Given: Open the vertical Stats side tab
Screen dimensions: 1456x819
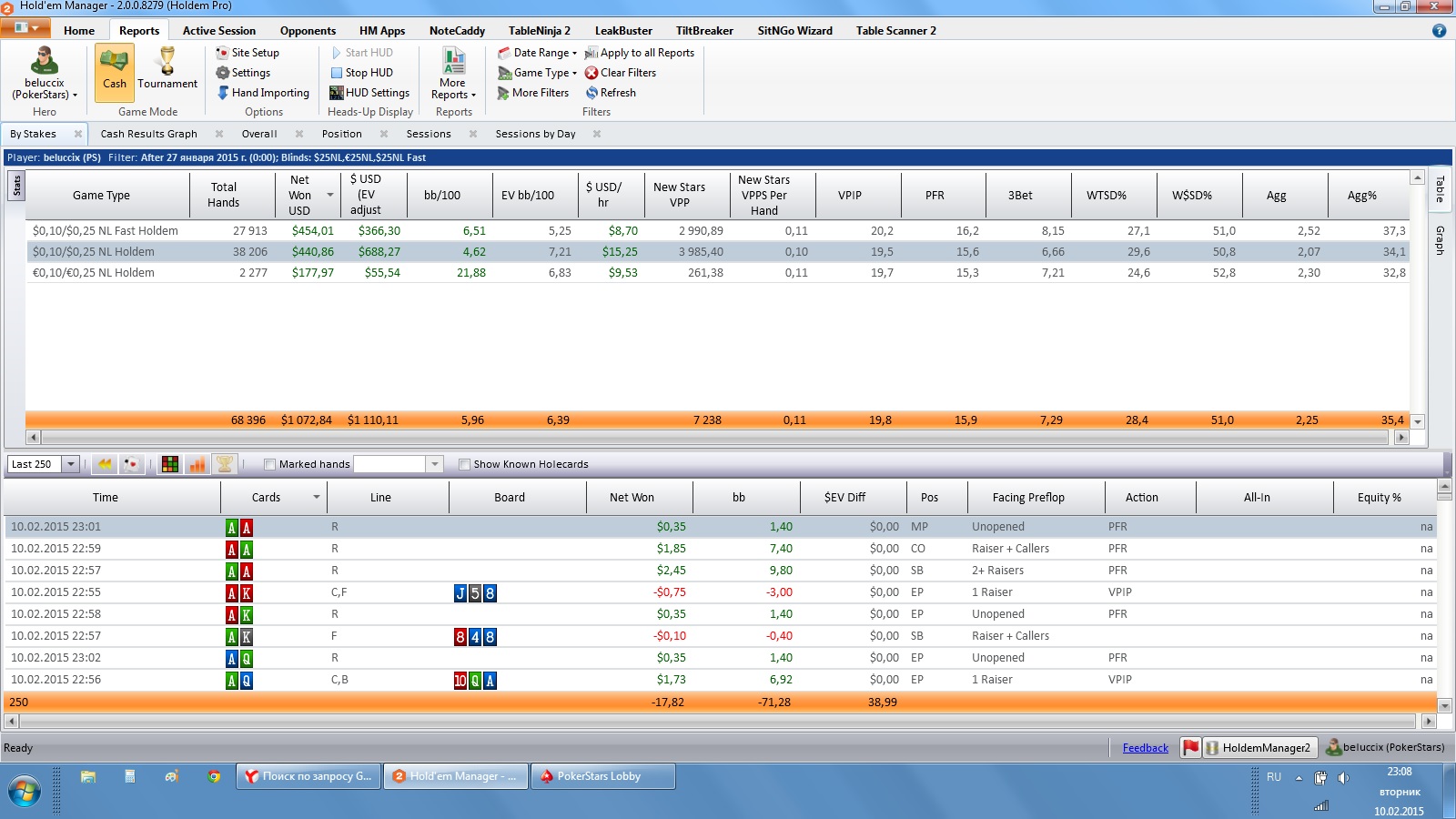Looking at the screenshot, I should [x=16, y=187].
